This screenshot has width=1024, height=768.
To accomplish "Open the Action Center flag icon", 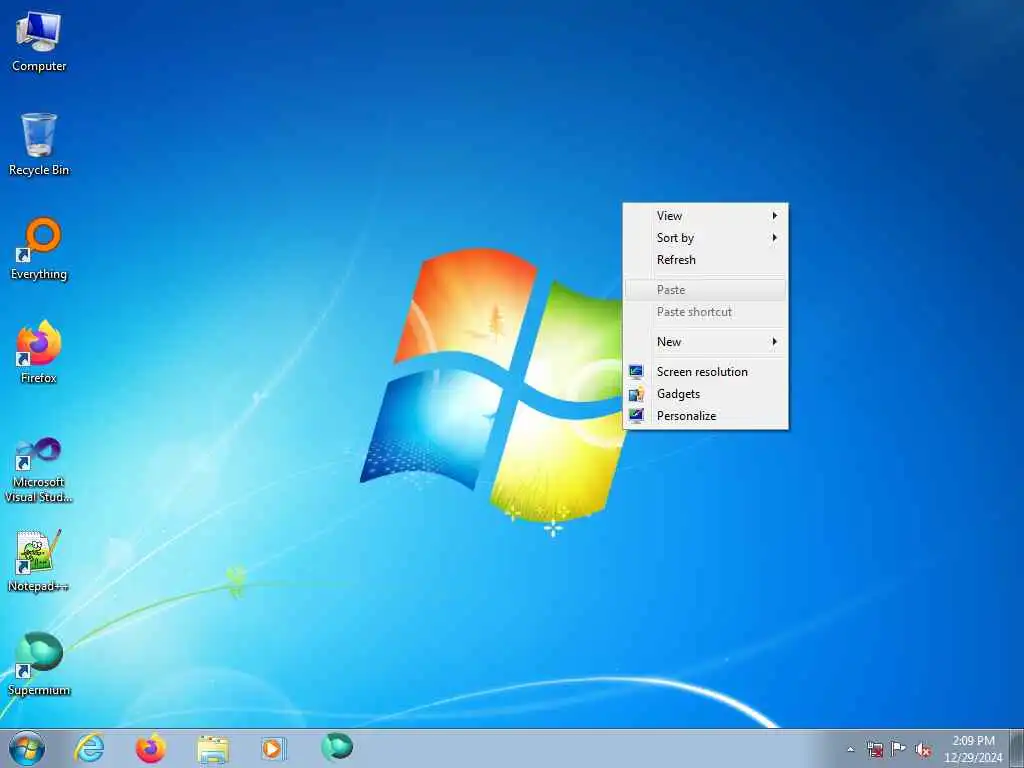I will tap(899, 749).
